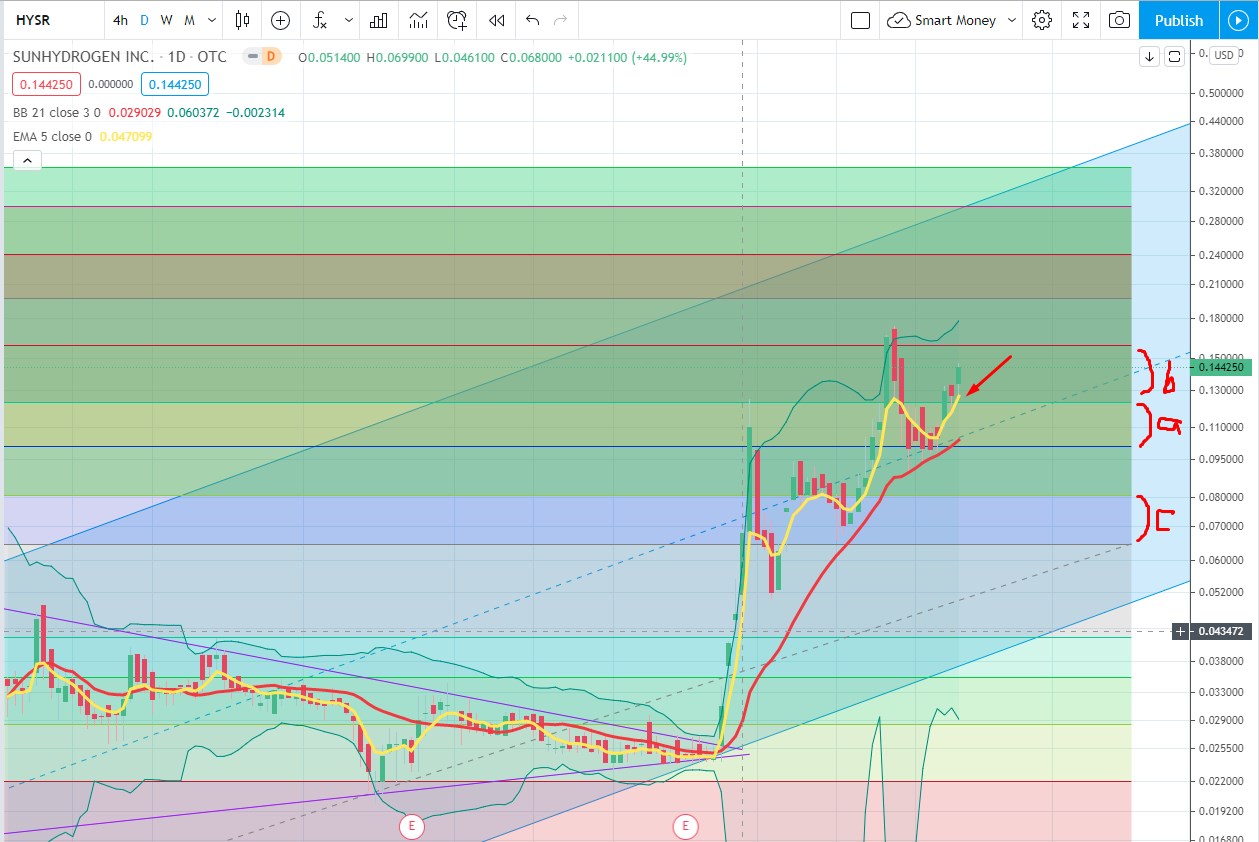Open the Smart Money layout dropdown

(953, 20)
